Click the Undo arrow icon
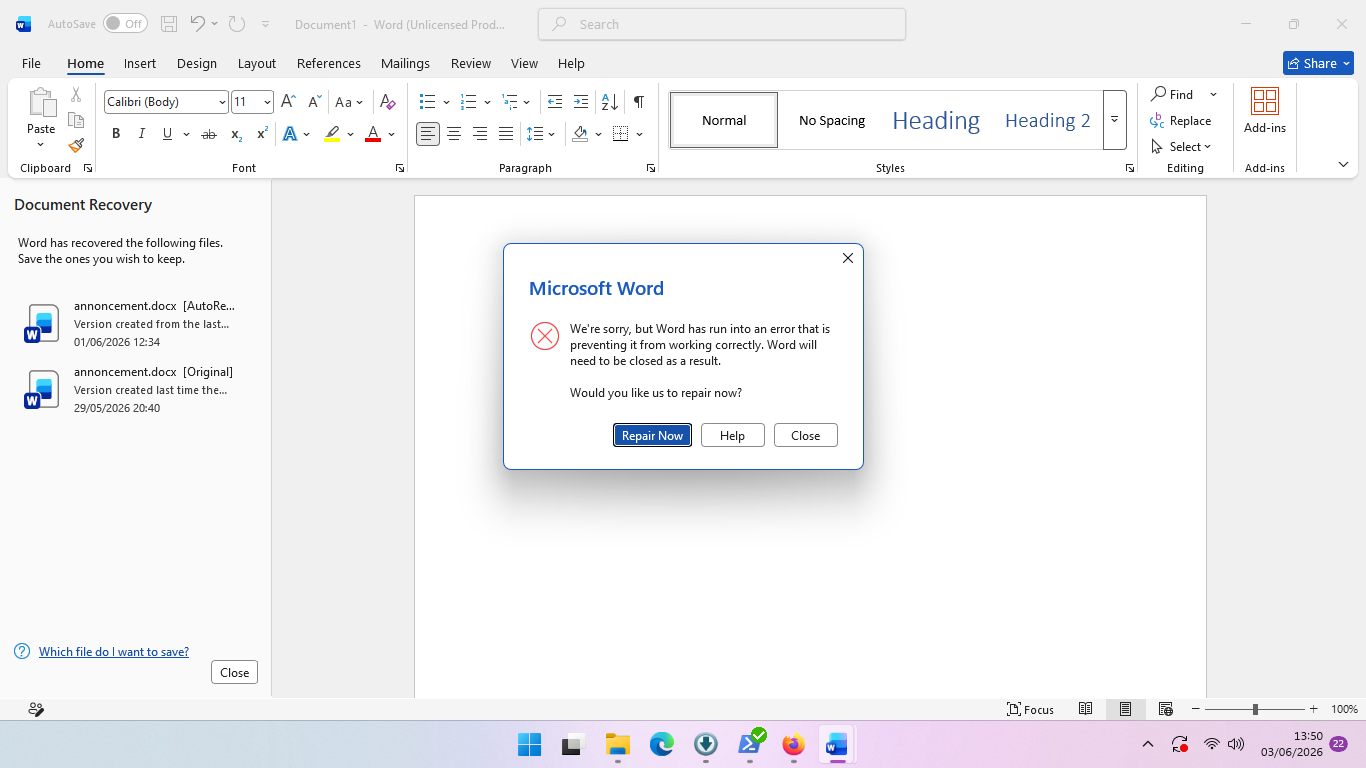This screenshot has height=768, width=1366. [x=197, y=24]
